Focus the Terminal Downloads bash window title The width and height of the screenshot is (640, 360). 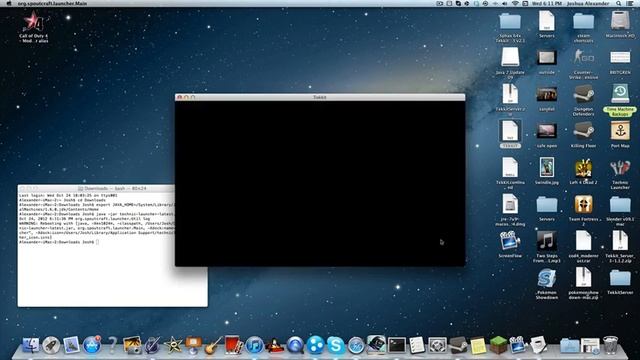[x=115, y=189]
